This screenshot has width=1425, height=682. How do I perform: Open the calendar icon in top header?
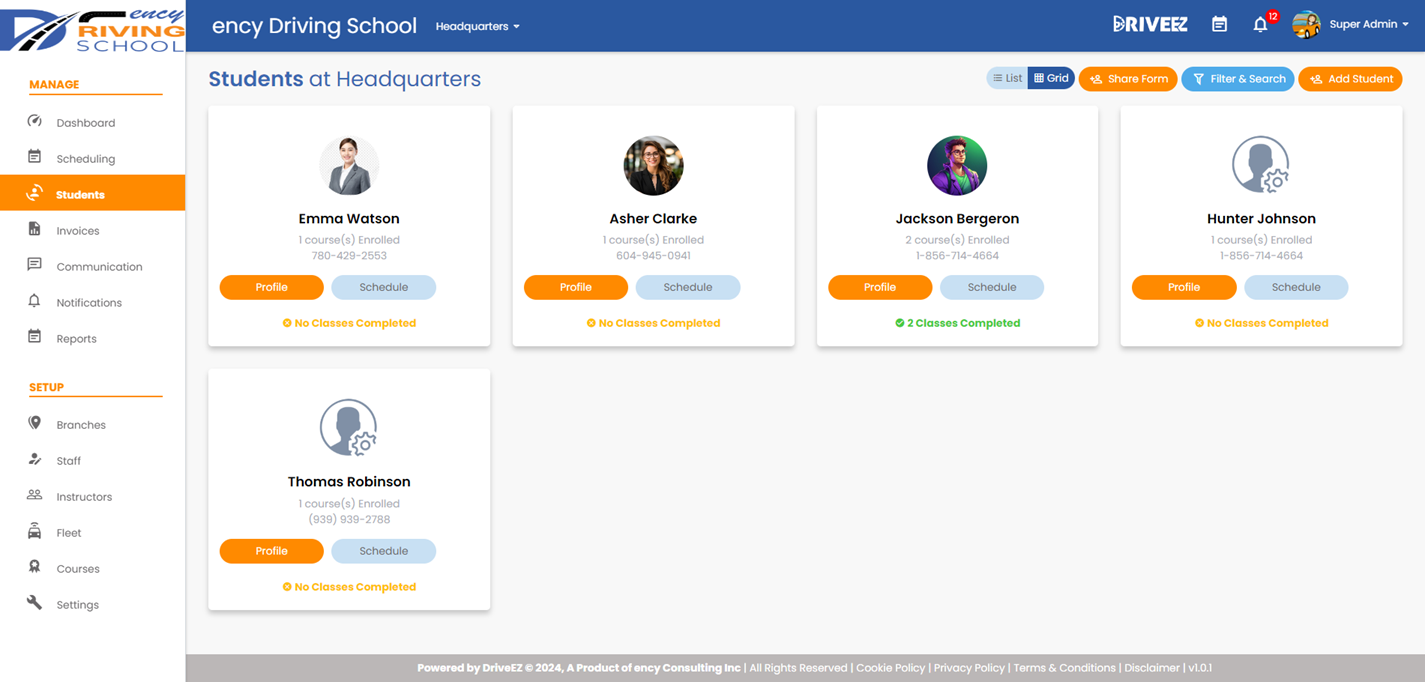[1219, 24]
